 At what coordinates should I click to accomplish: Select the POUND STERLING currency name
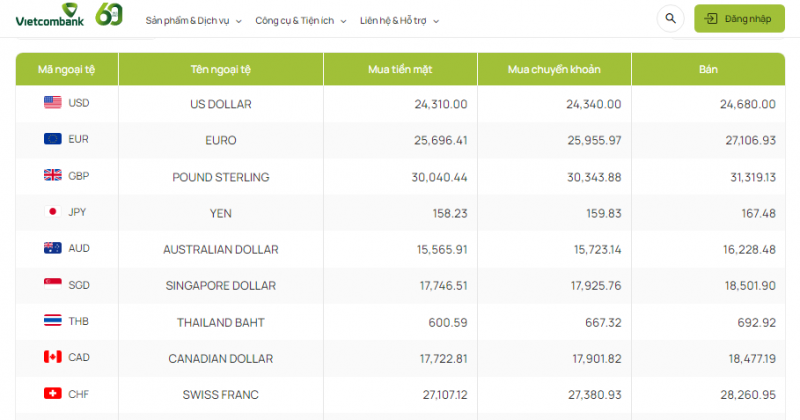(221, 177)
